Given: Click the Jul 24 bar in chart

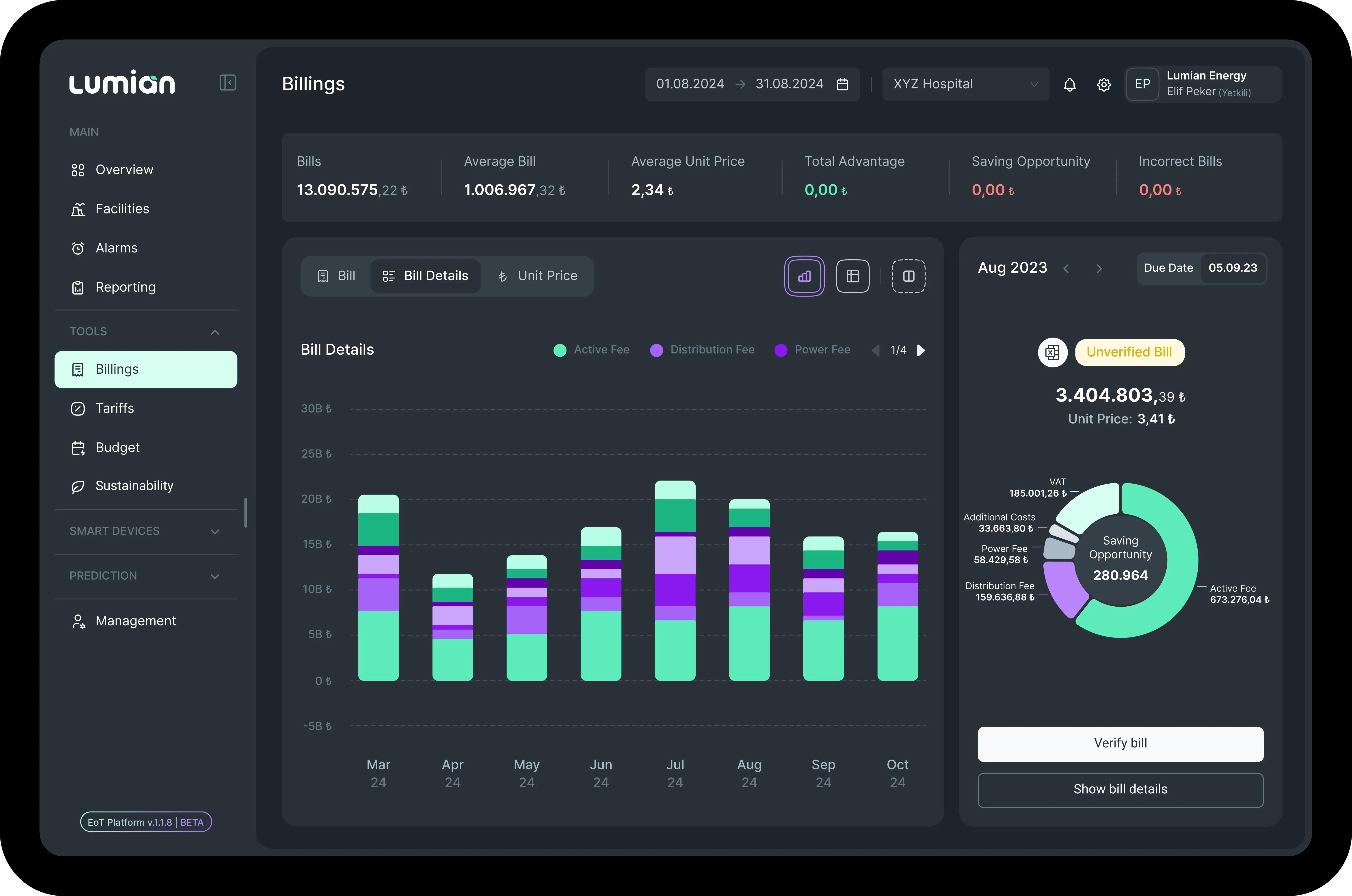Looking at the screenshot, I should click(x=675, y=581).
